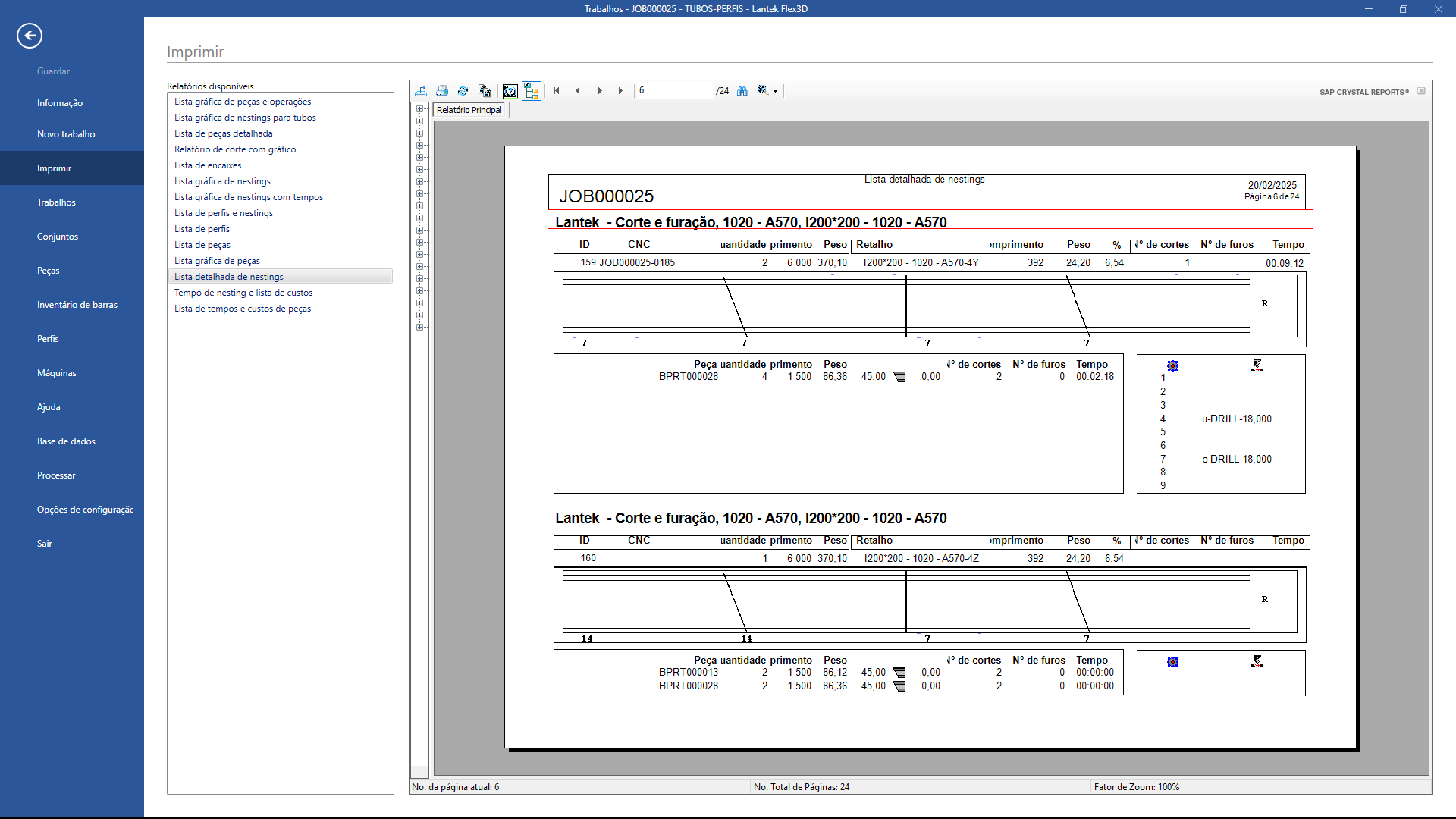Select 'Lista detalhada de nestings' report

click(280, 277)
